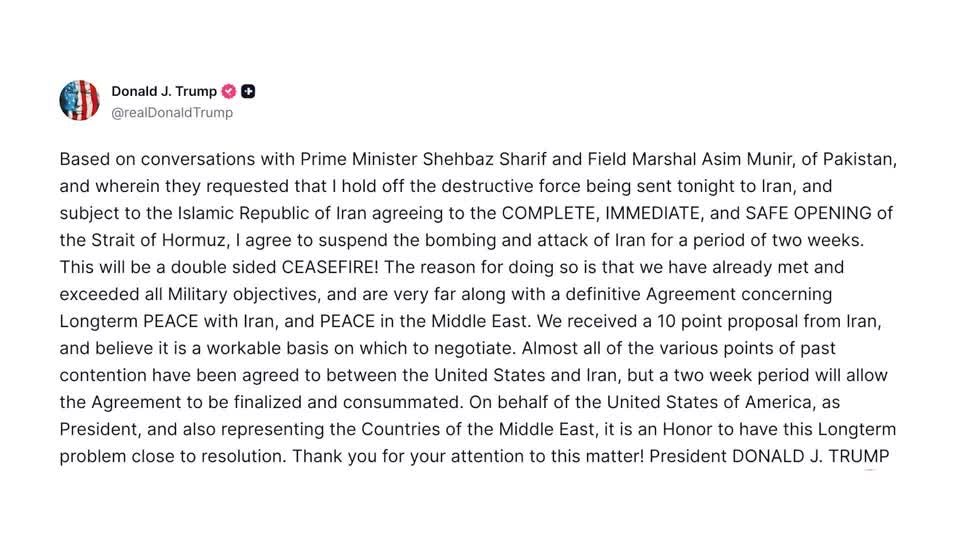Open the Donald J. Trump display name
Viewport: 960px width, 540px height.
pos(164,91)
